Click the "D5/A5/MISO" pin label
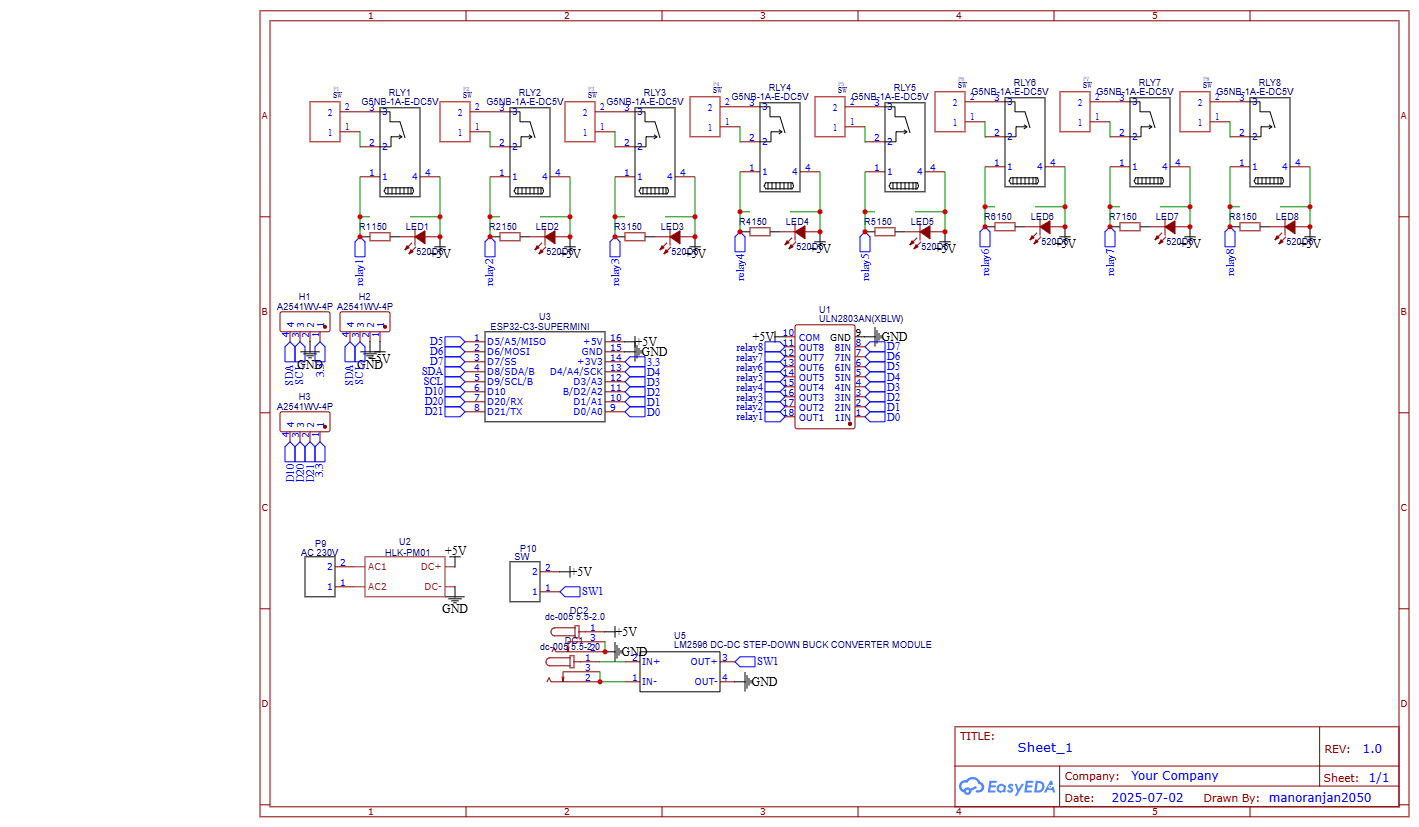1419x827 pixels. tap(516, 341)
